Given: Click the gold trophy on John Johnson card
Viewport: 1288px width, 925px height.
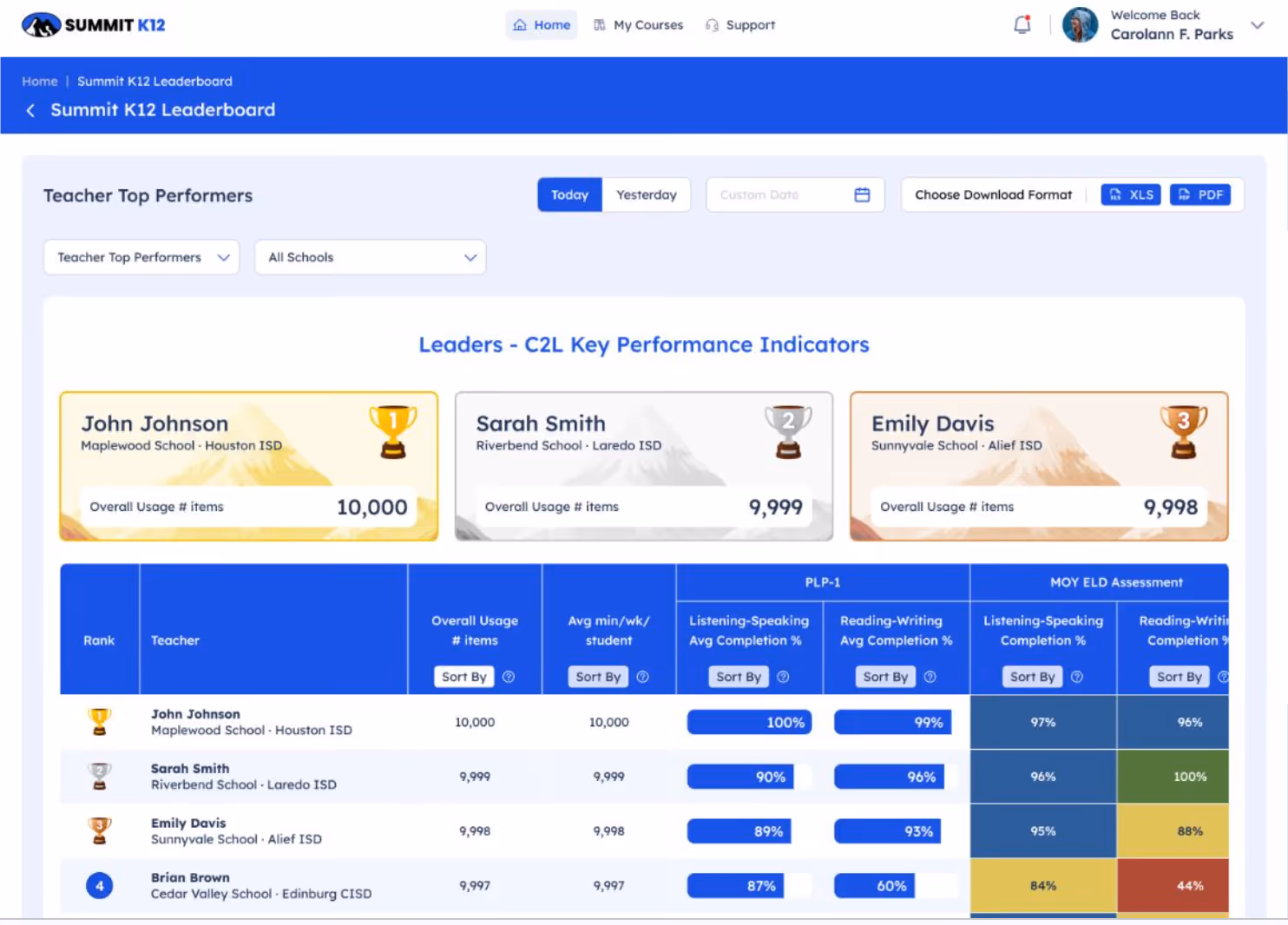Looking at the screenshot, I should pos(393,431).
